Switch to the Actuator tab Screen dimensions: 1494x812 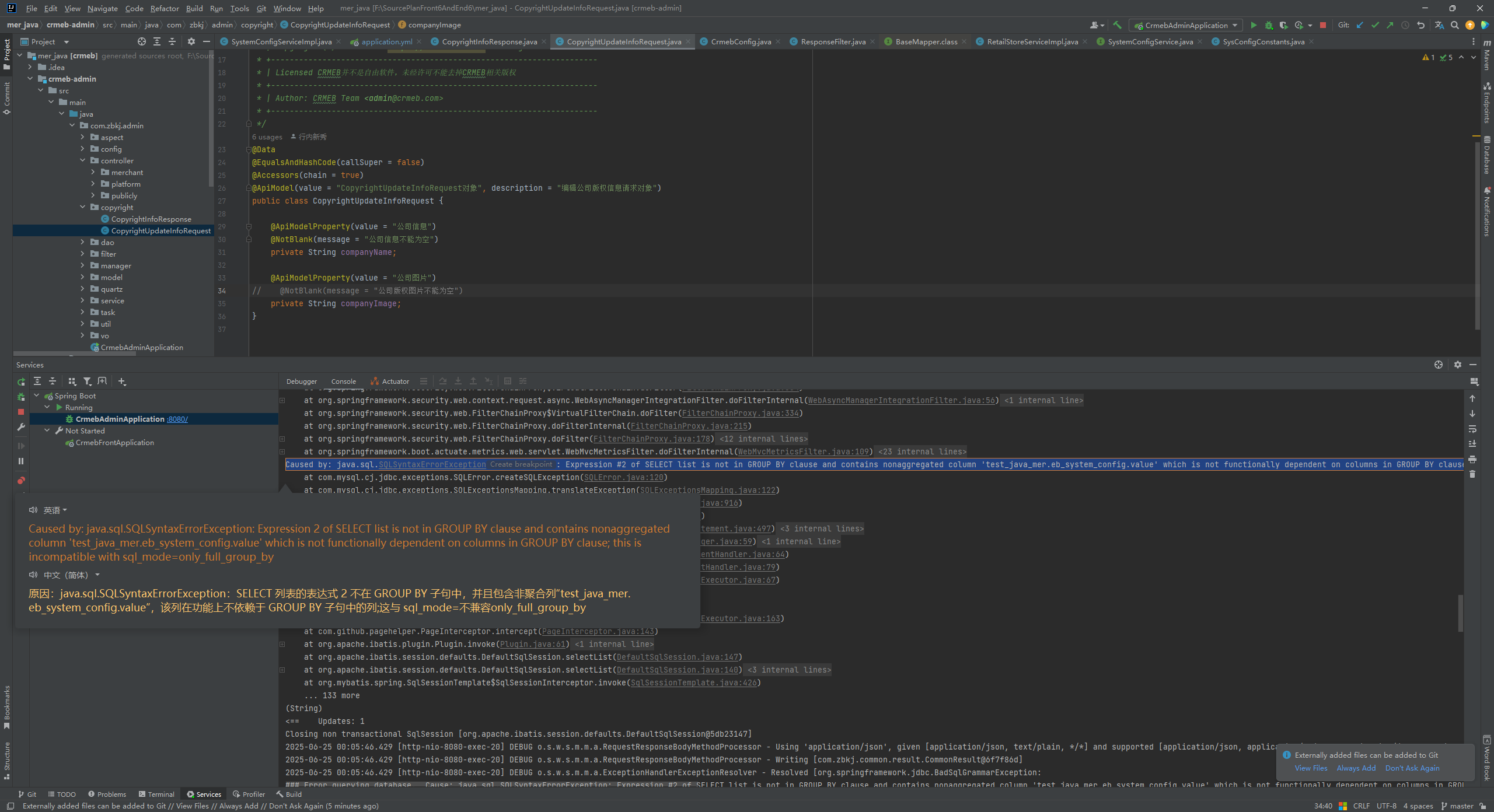pyautogui.click(x=390, y=381)
